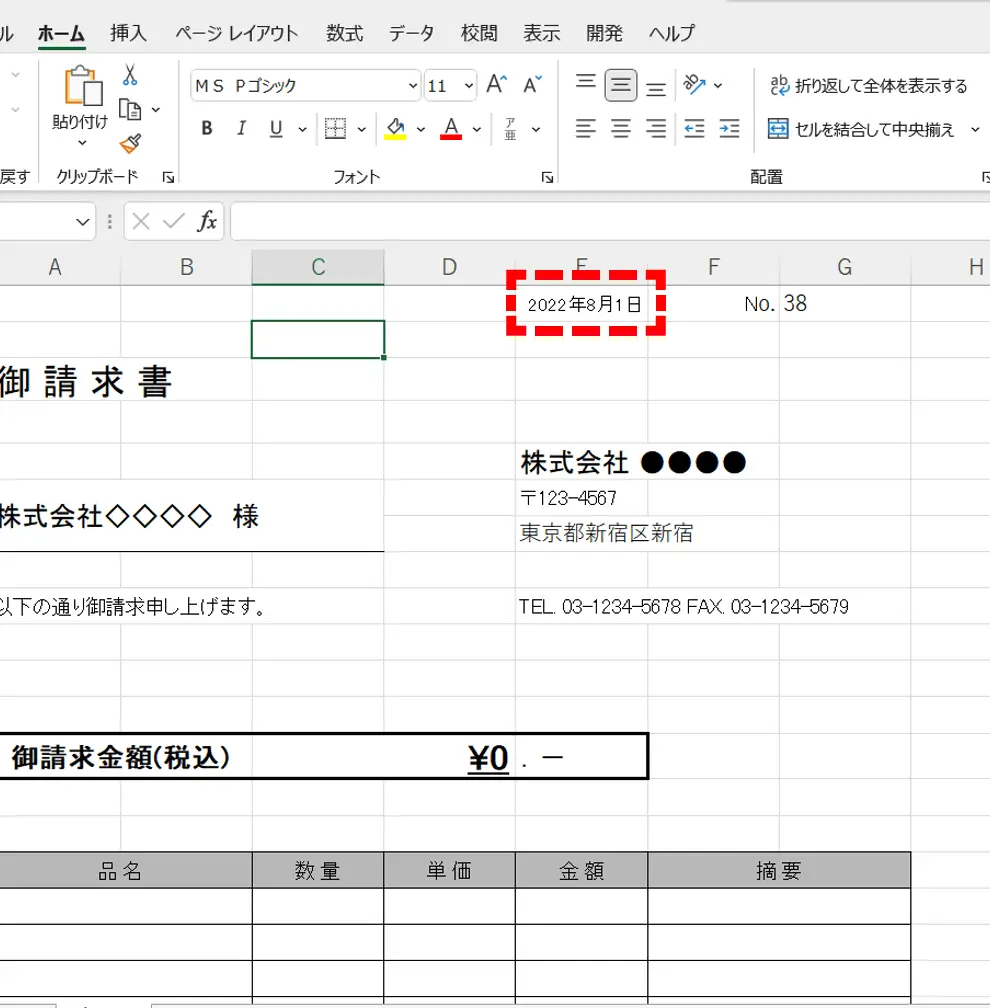
Task: Click セルを結合して中央揃え button
Action: (861, 129)
